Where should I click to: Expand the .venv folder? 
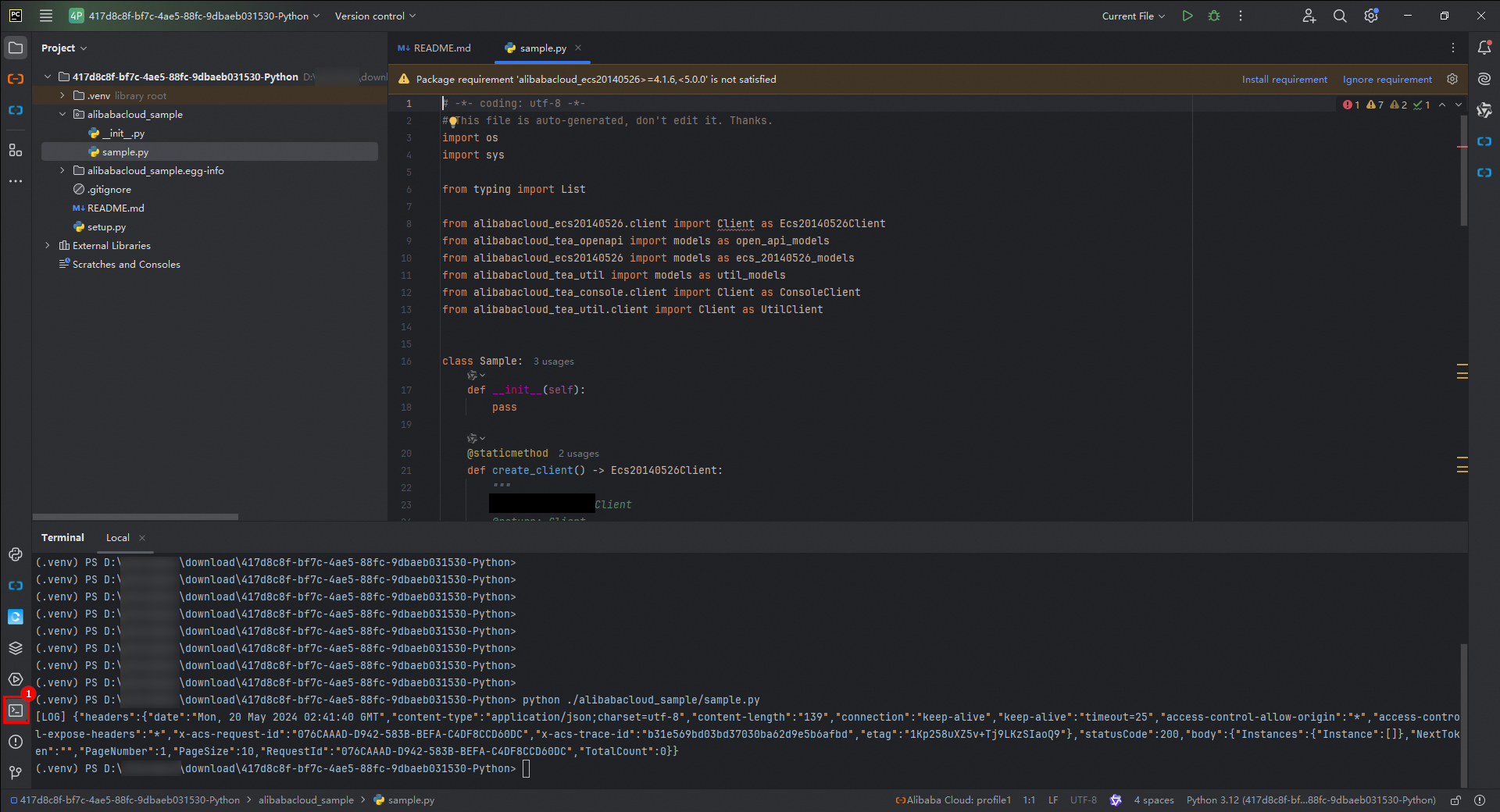(x=62, y=96)
